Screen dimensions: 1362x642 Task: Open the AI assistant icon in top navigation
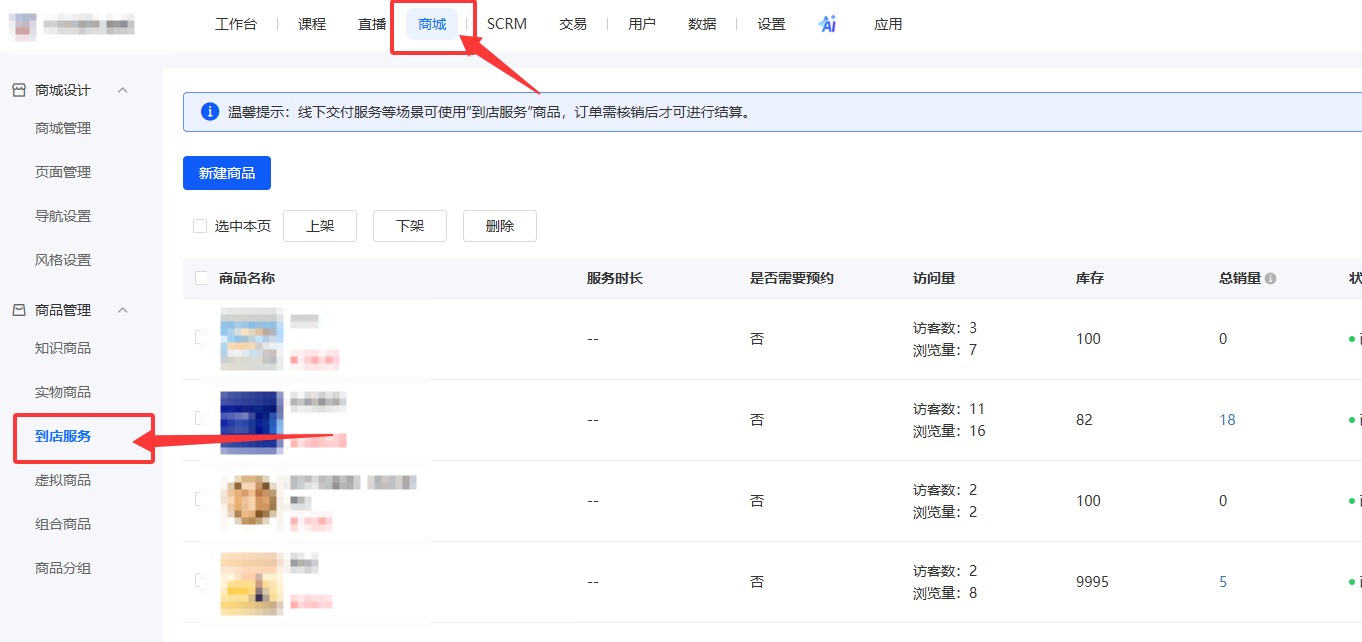point(827,24)
